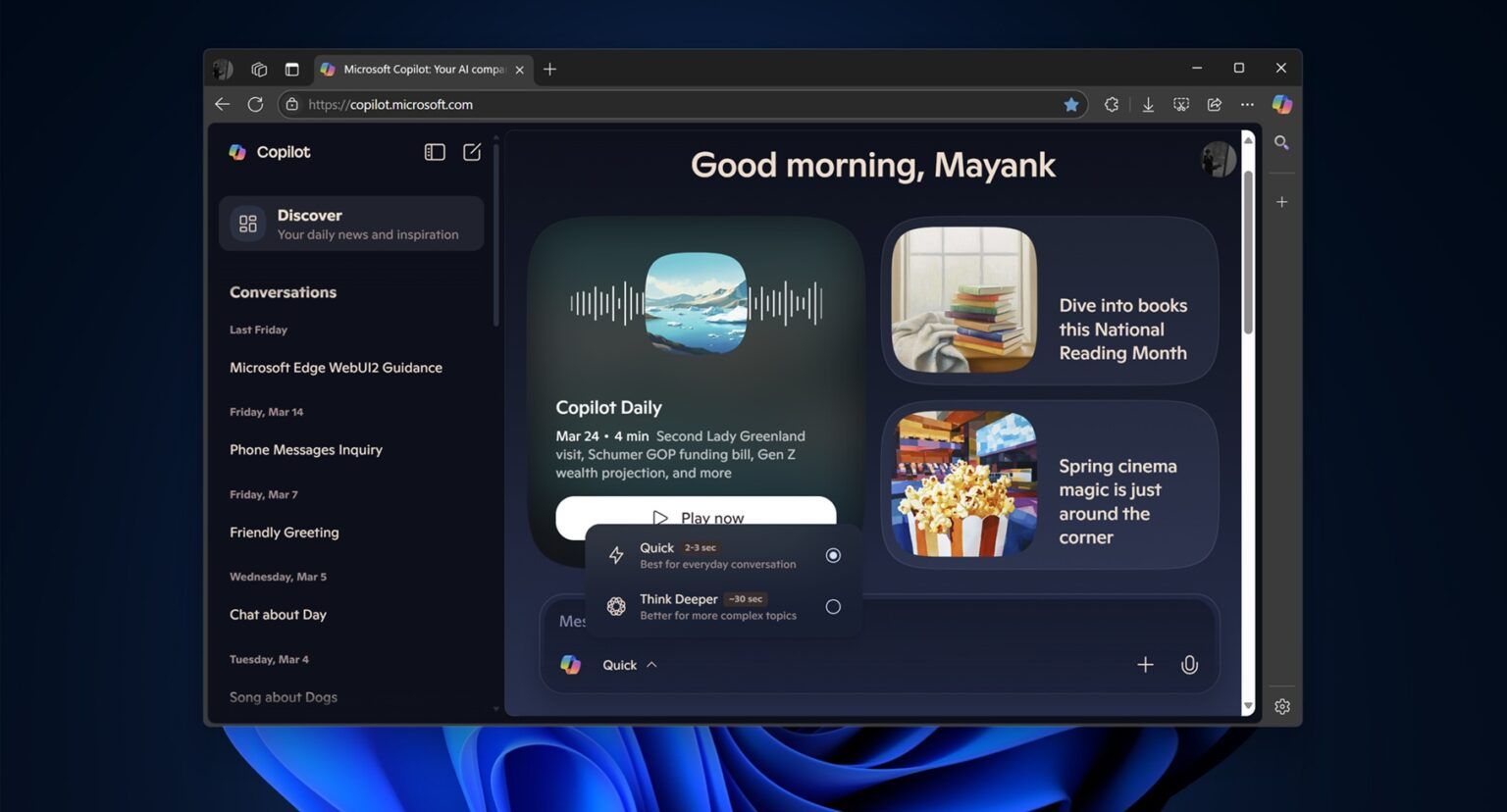Image resolution: width=1507 pixels, height=812 pixels.
Task: Open the Downloads icon in the toolbar
Action: click(1148, 104)
